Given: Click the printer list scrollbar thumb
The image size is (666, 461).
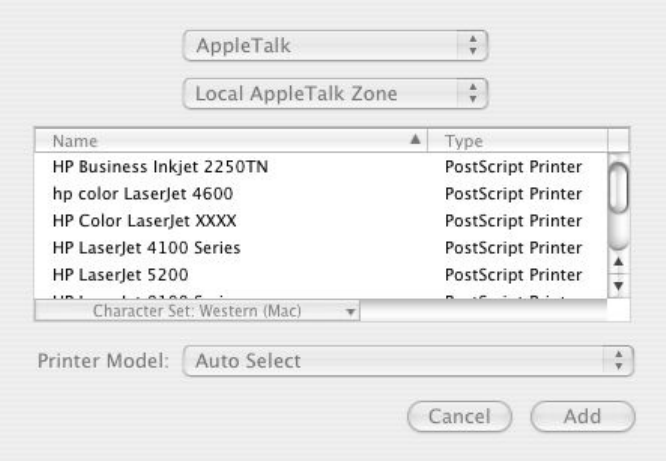Looking at the screenshot, I should 618,192.
